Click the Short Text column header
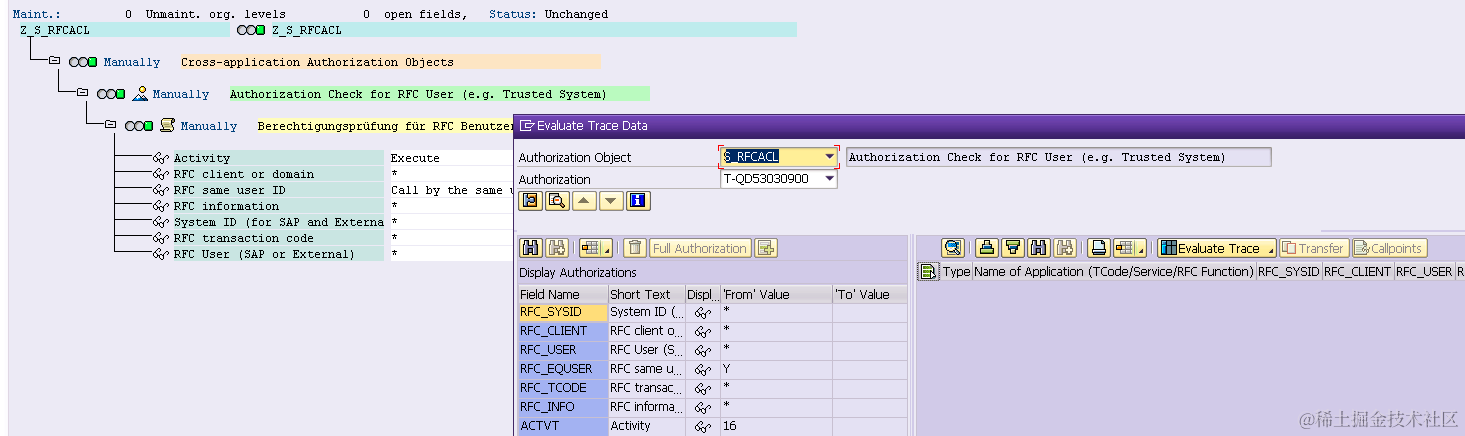The width and height of the screenshot is (1465, 436). coord(646,294)
